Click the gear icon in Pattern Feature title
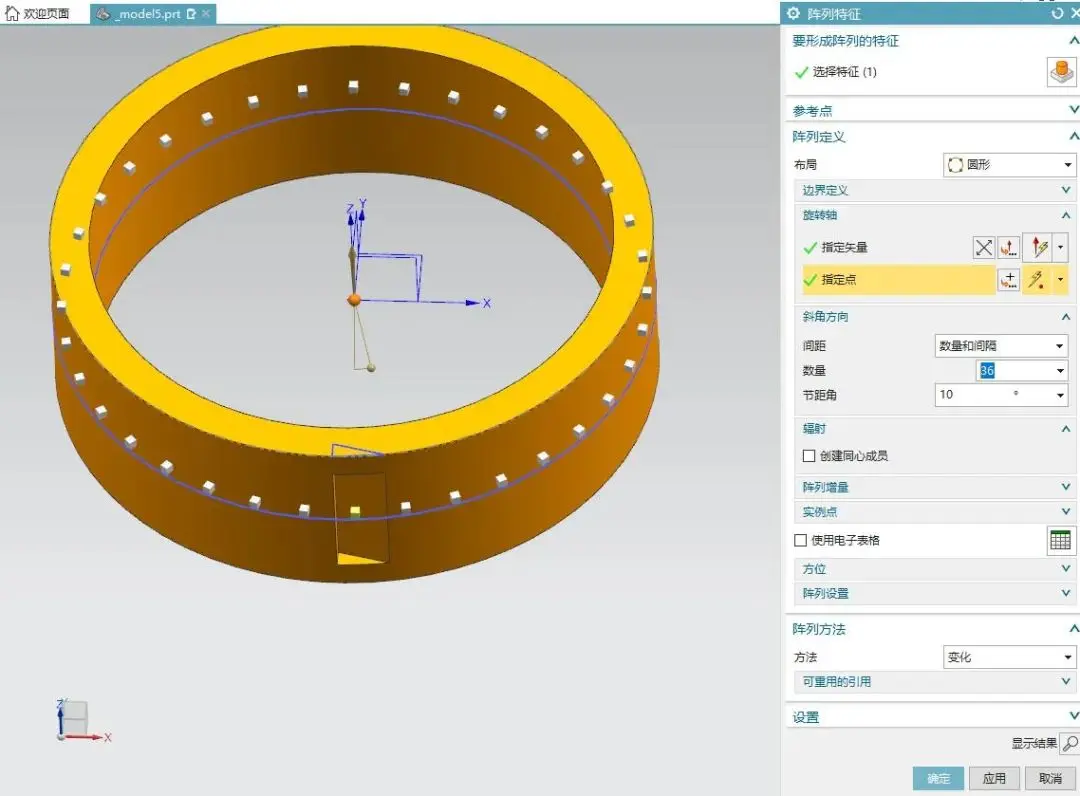1080x796 pixels. pyautogui.click(x=793, y=13)
